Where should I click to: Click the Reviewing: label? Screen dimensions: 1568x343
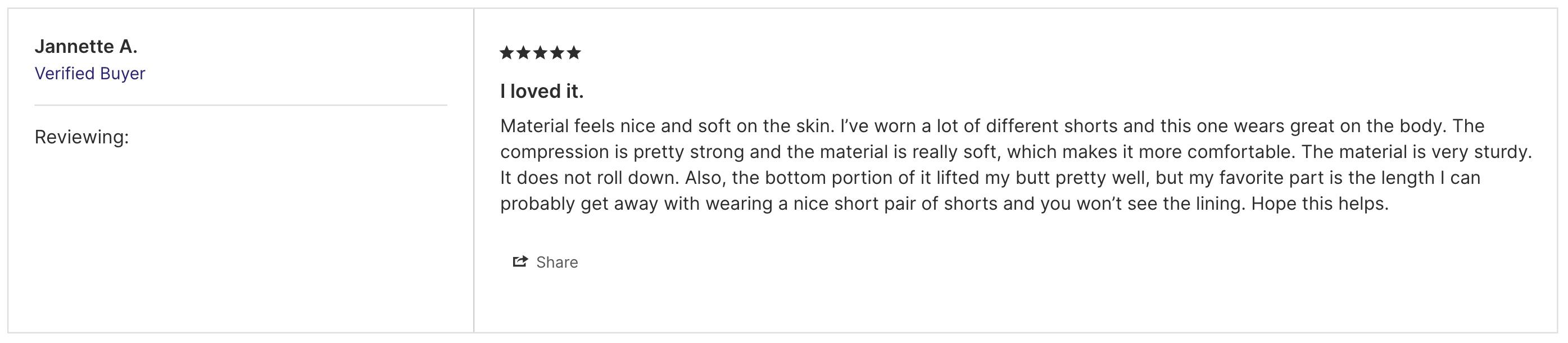click(x=81, y=137)
